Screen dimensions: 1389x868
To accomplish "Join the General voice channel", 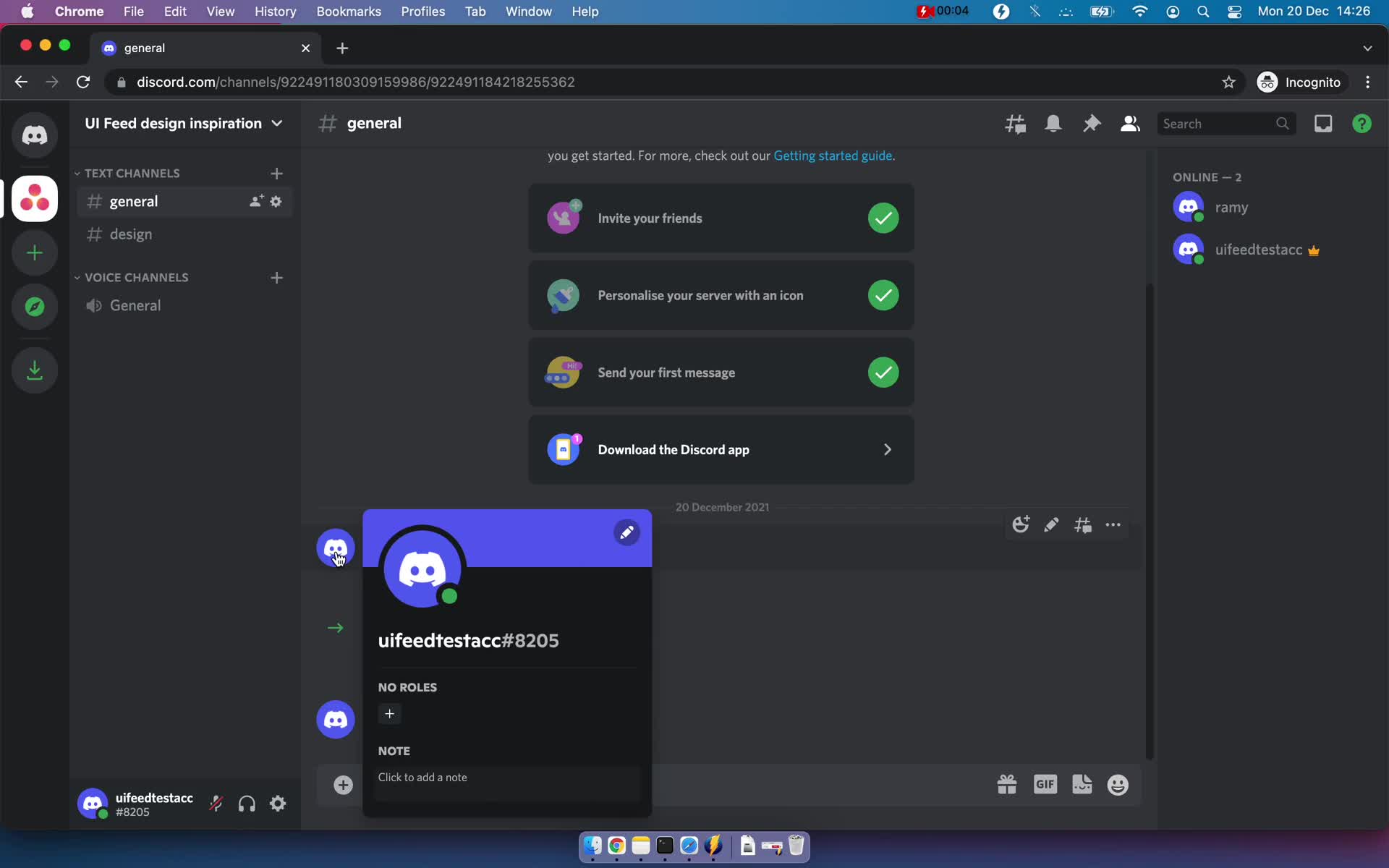I will [184, 306].
